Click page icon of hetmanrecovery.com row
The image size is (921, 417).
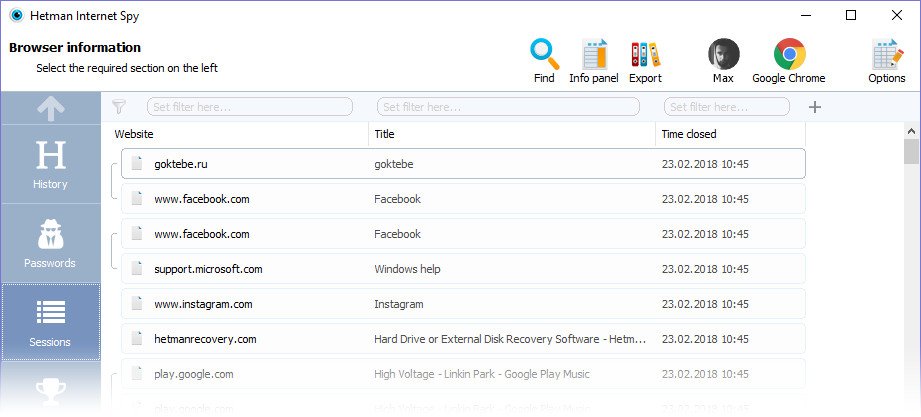[137, 338]
